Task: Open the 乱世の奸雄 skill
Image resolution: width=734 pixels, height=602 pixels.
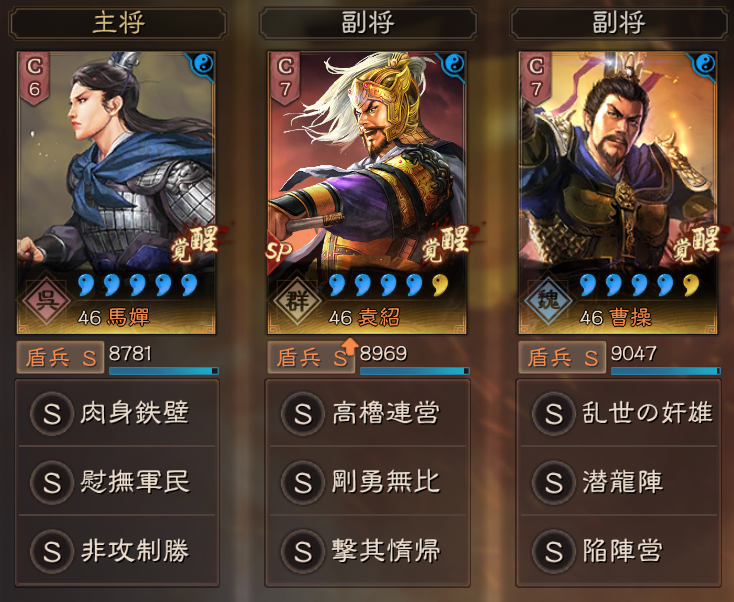Action: click(619, 413)
